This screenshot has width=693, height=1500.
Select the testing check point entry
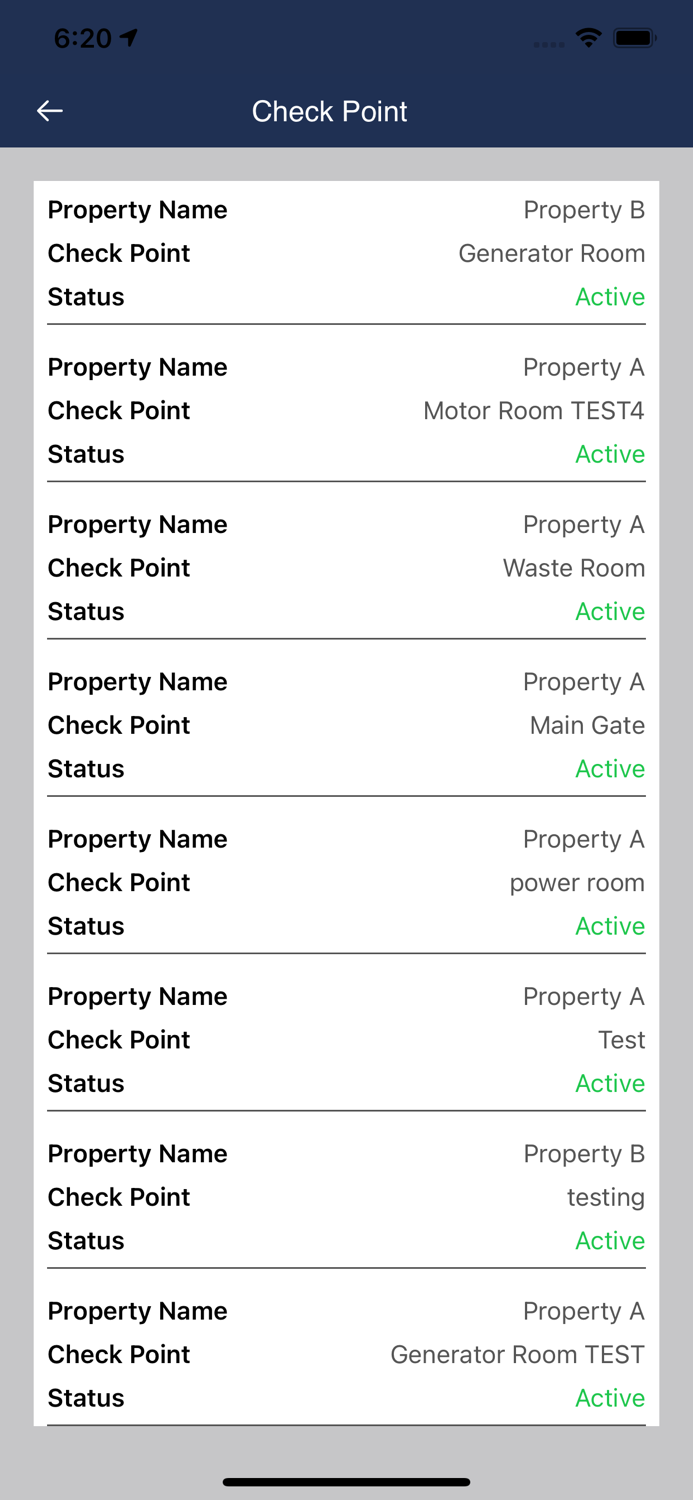(605, 1197)
